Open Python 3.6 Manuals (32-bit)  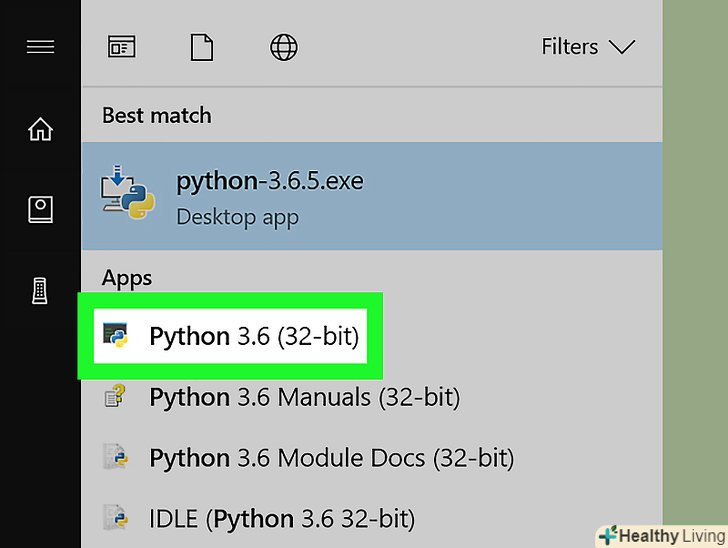tap(304, 397)
